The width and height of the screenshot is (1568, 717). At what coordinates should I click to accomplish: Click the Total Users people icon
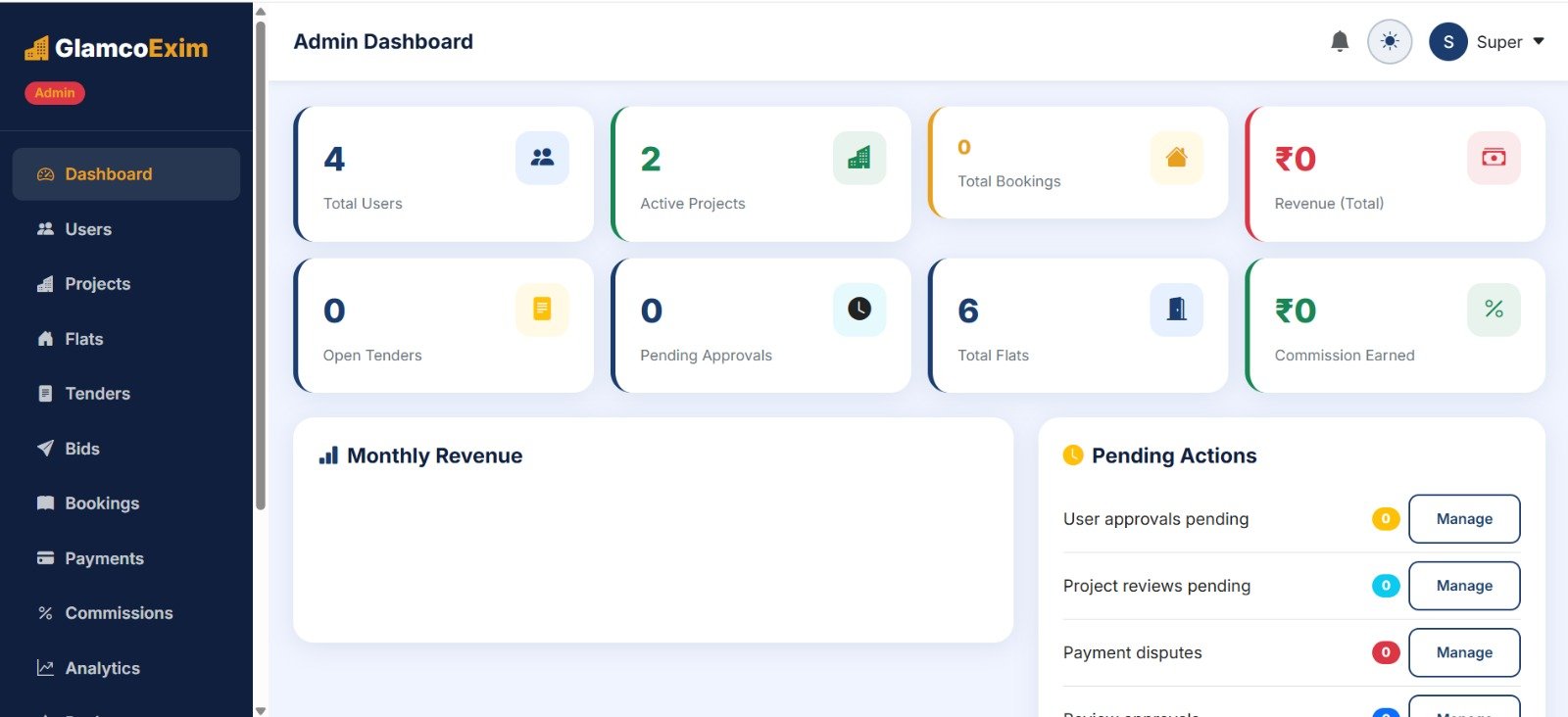[542, 158]
